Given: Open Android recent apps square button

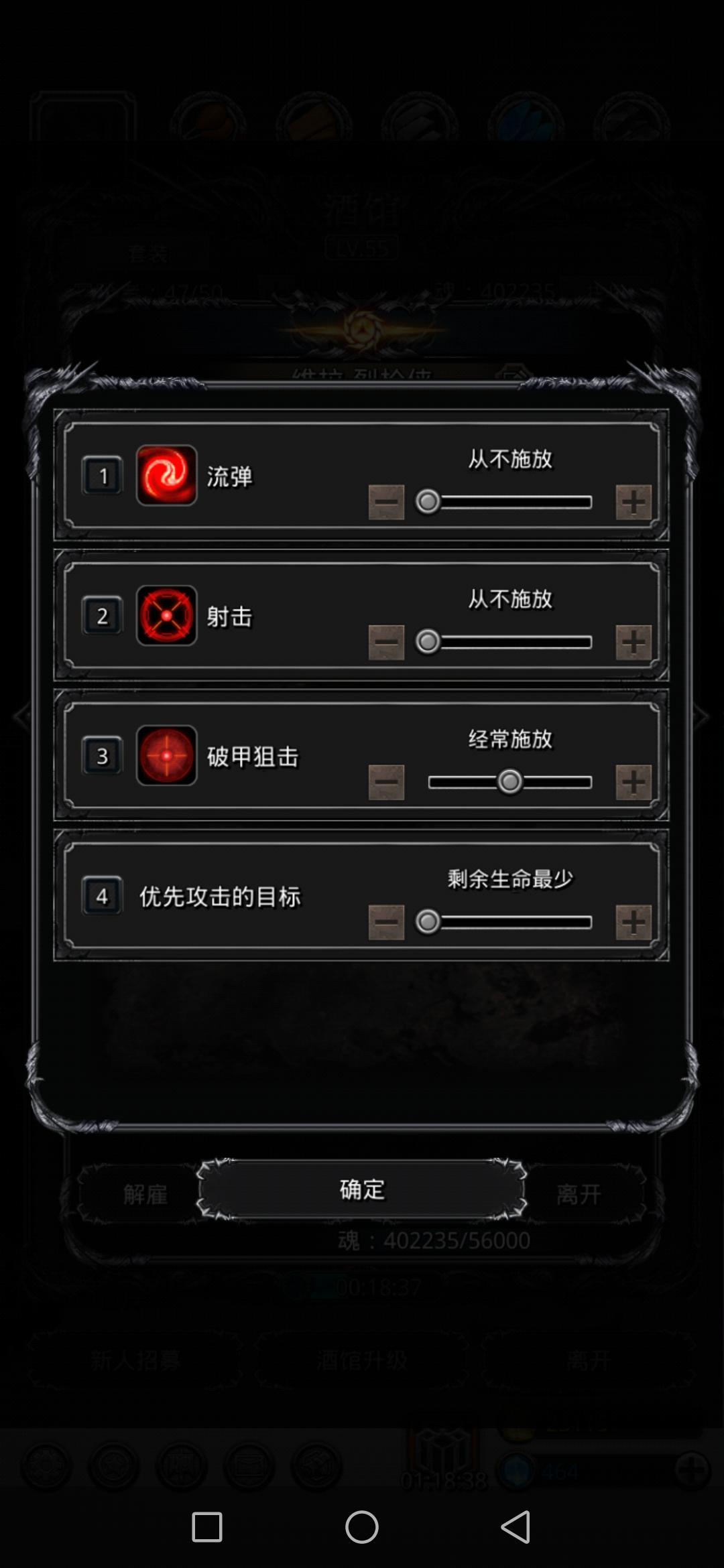Looking at the screenshot, I should point(207,1527).
